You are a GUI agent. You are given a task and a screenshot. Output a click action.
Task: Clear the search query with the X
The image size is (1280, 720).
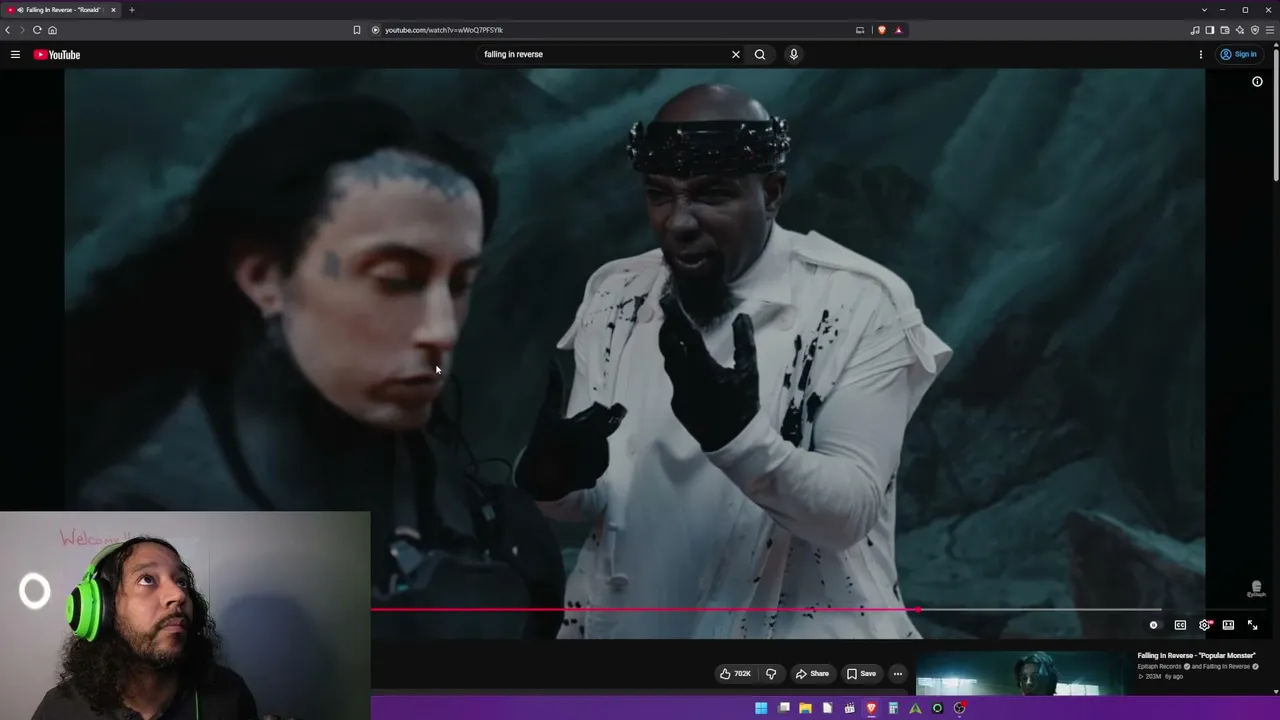pos(736,54)
